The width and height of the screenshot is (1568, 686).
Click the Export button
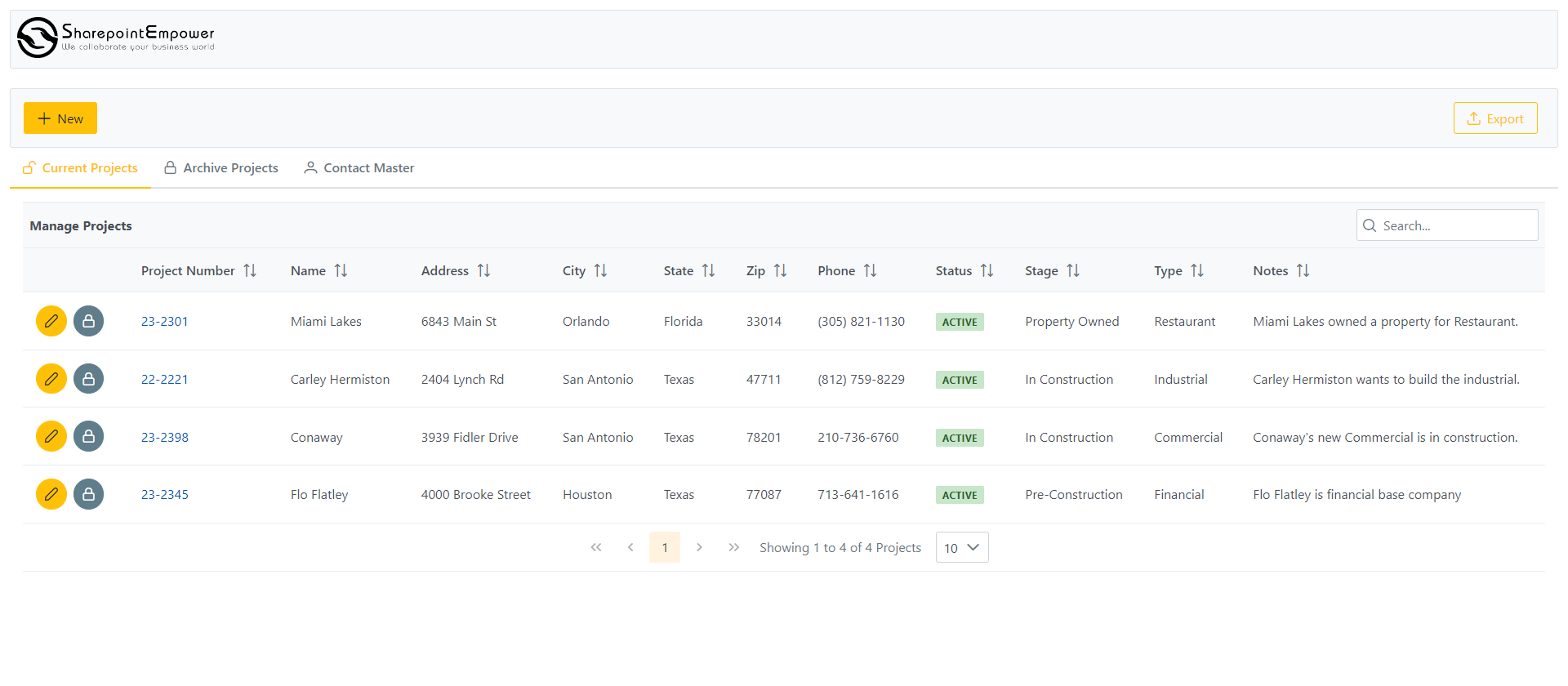[1494, 118]
